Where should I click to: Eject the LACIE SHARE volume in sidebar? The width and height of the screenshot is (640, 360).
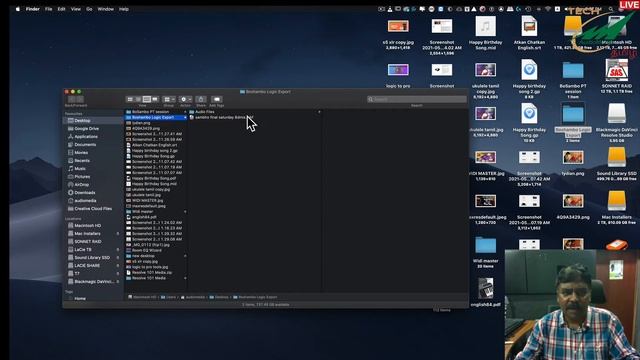point(118,265)
